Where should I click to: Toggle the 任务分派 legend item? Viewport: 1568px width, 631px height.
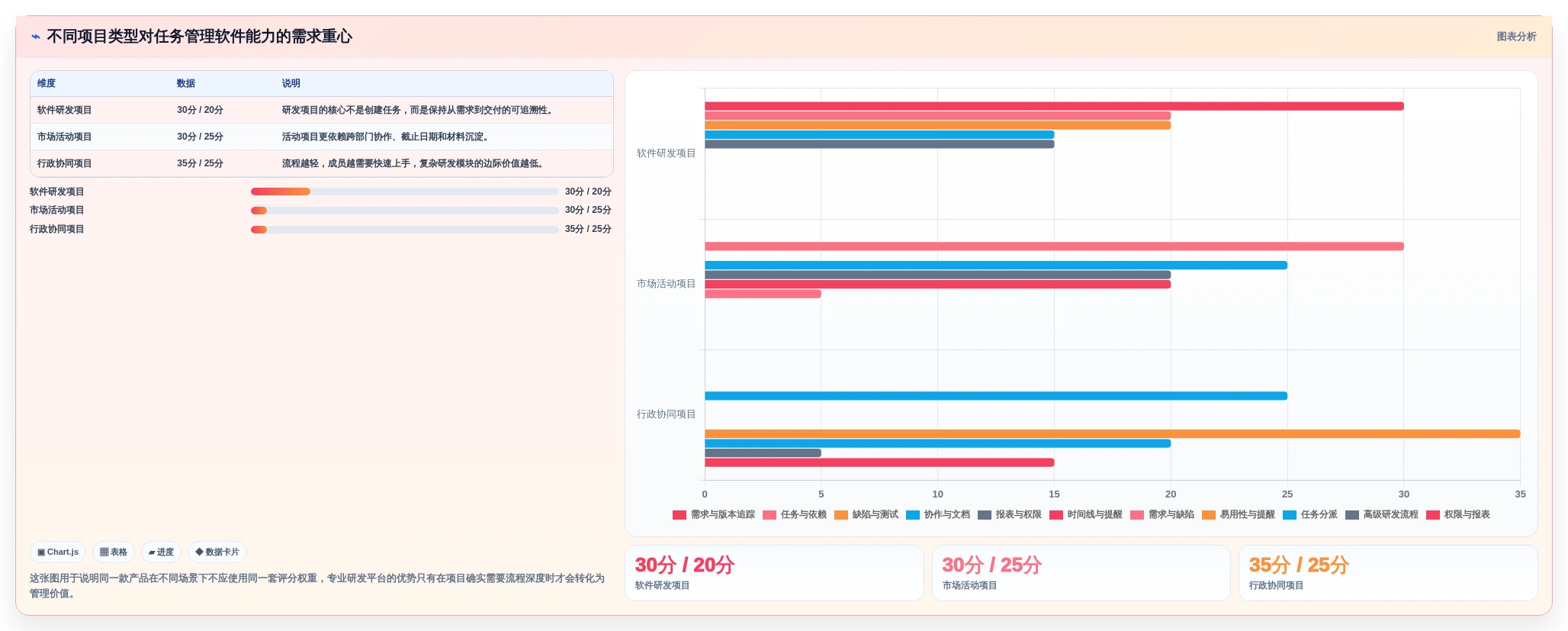click(x=1310, y=515)
